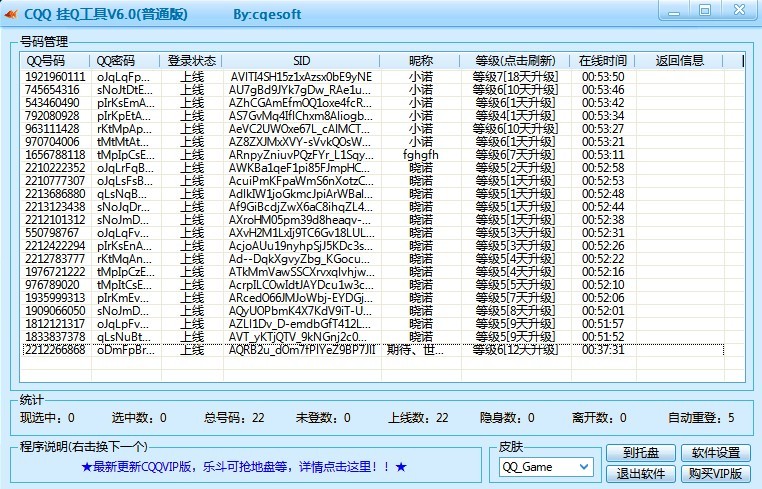Click the 未登数: 0 statistic
762x489 pixels.
click(x=323, y=418)
